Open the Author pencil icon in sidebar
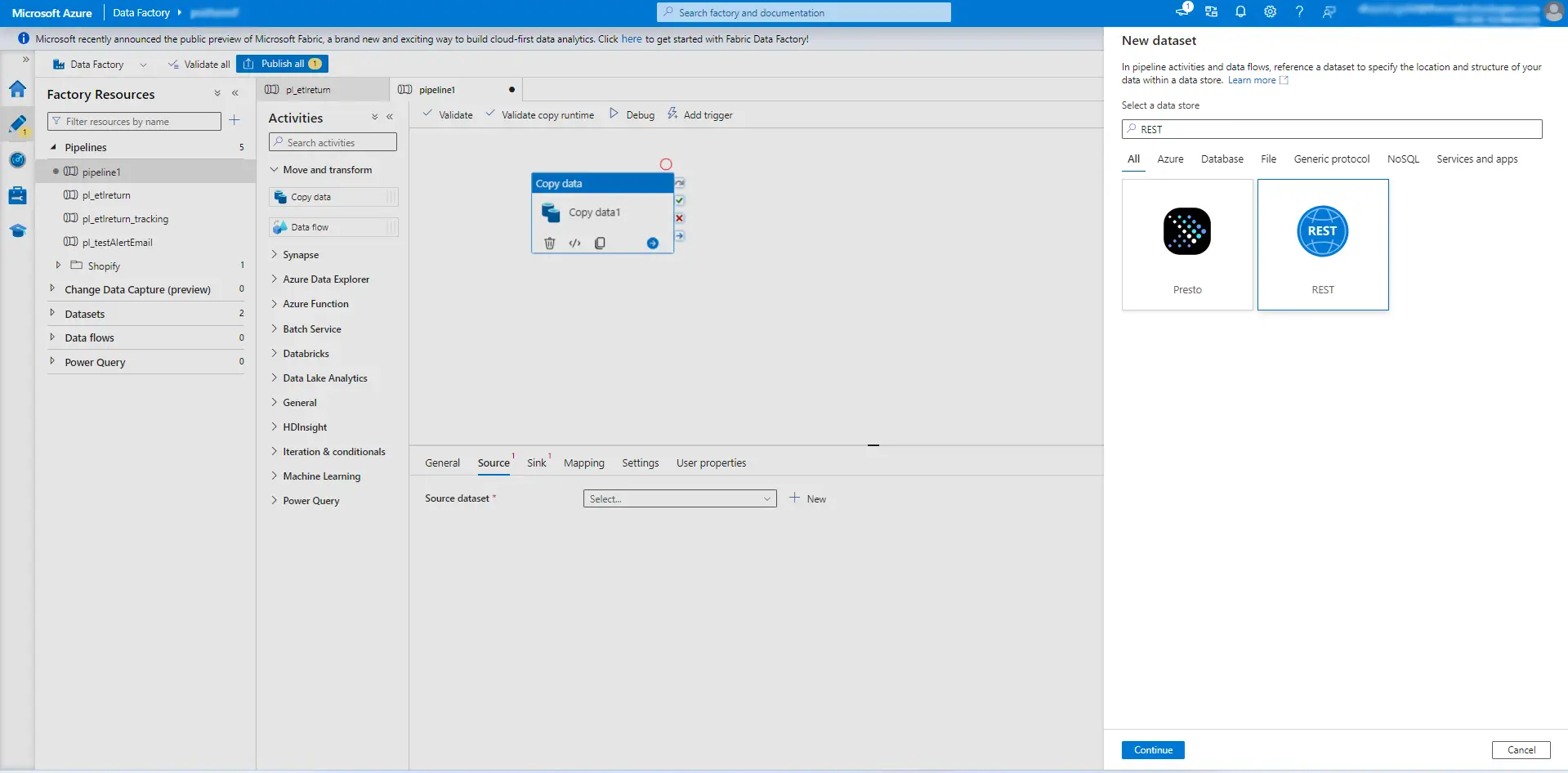This screenshot has height=773, width=1568. 17,124
